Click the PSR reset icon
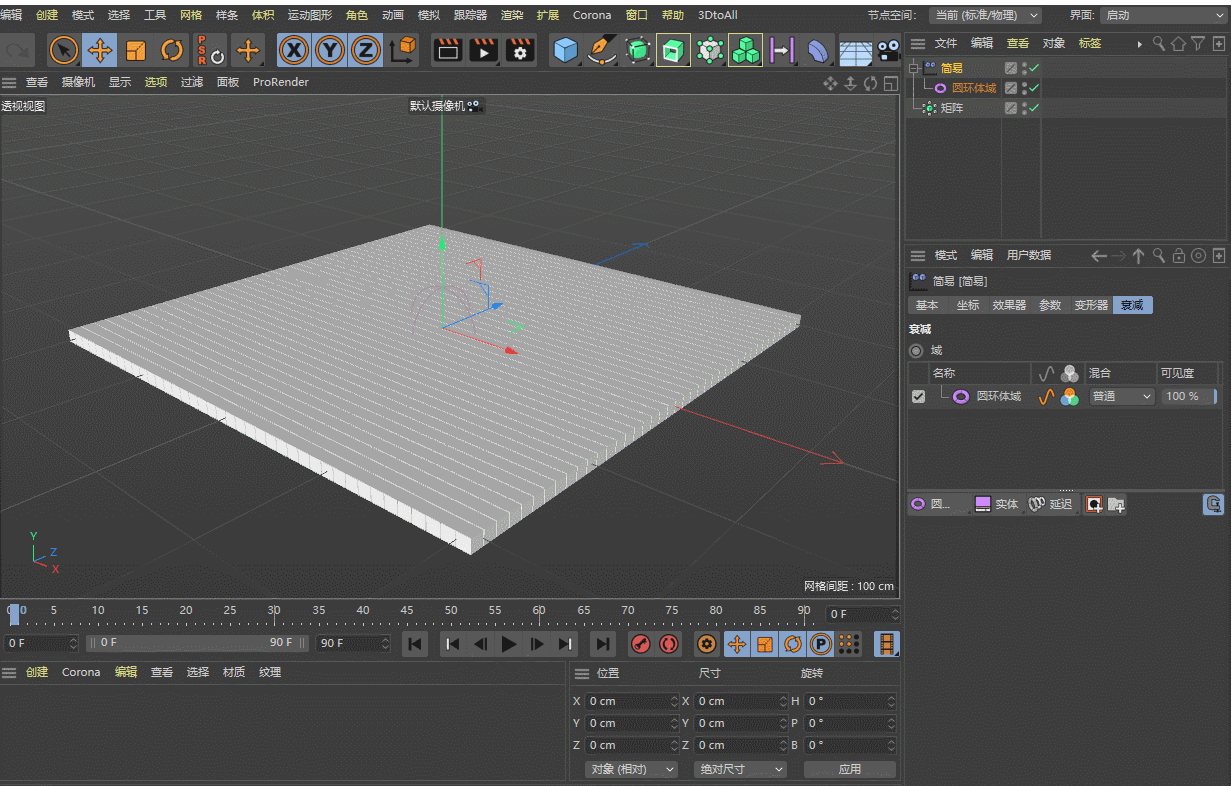 pos(210,50)
